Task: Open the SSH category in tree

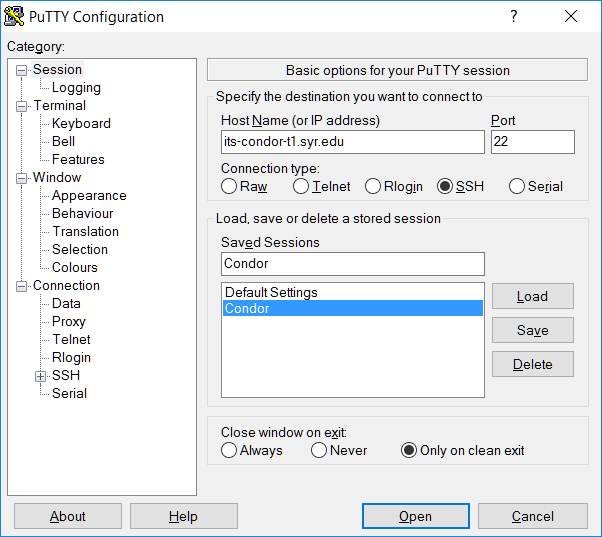Action: [66, 375]
